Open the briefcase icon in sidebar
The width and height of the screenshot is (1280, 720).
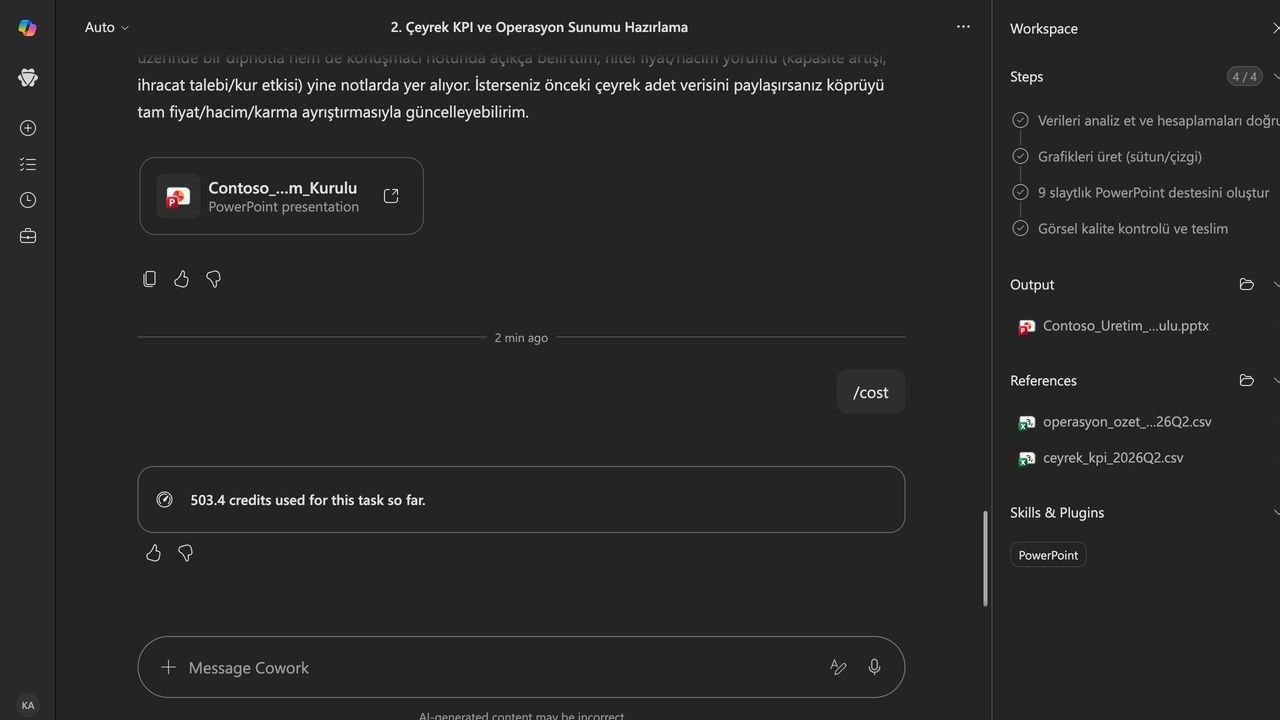tap(28, 236)
